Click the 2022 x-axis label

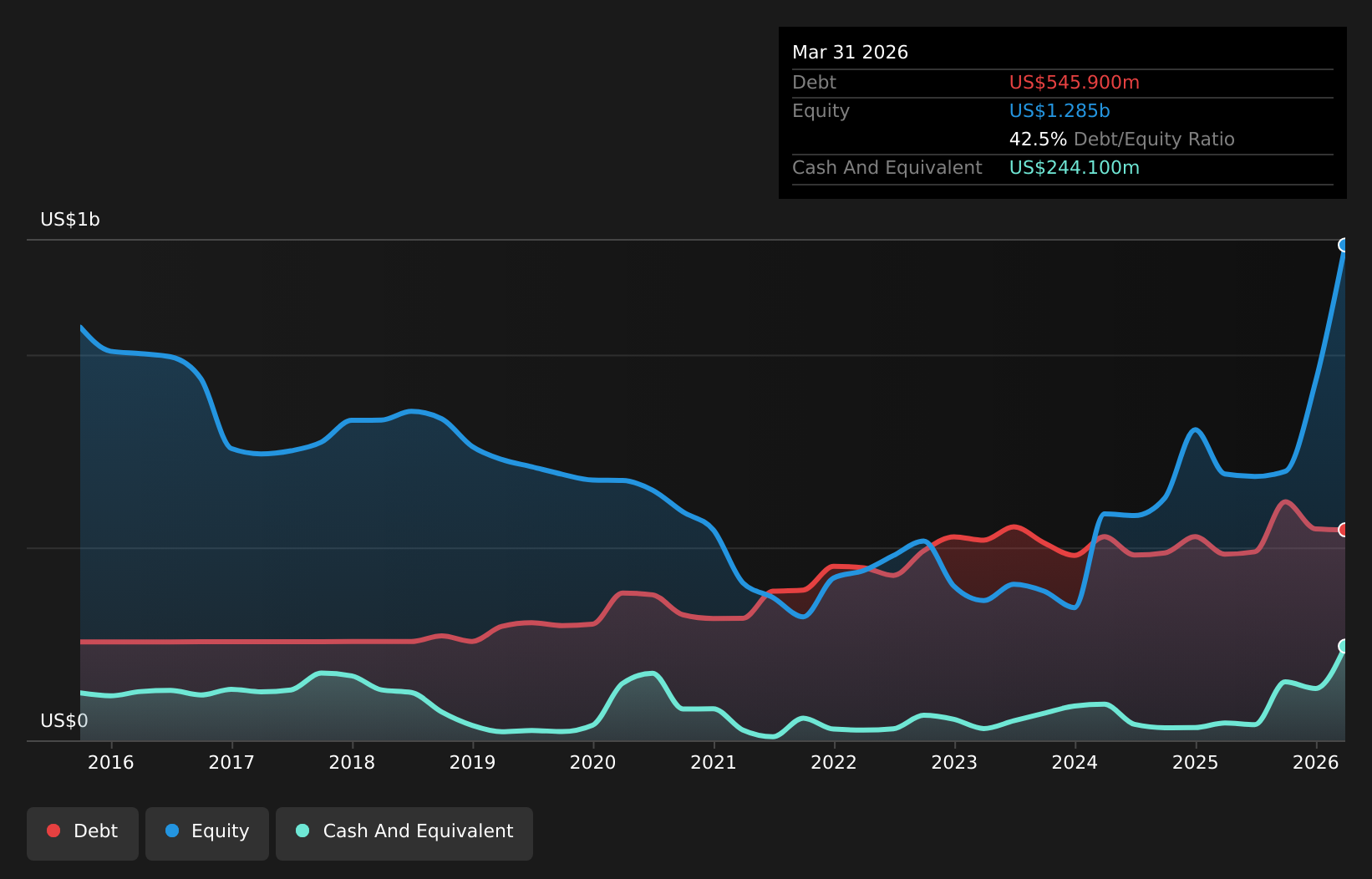834,762
